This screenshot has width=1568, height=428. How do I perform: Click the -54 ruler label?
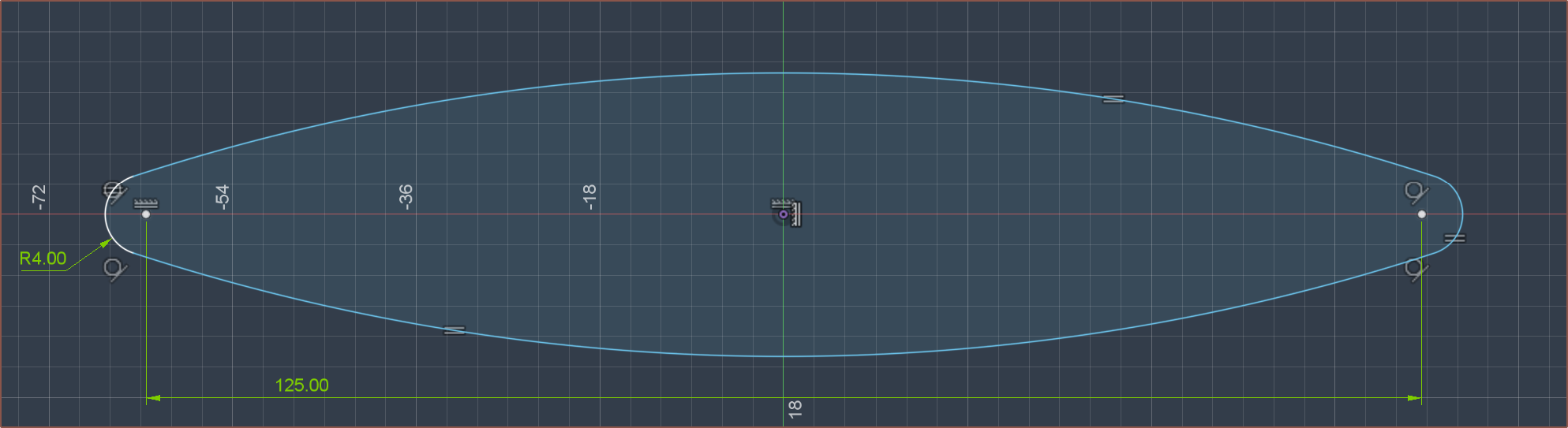(222, 197)
